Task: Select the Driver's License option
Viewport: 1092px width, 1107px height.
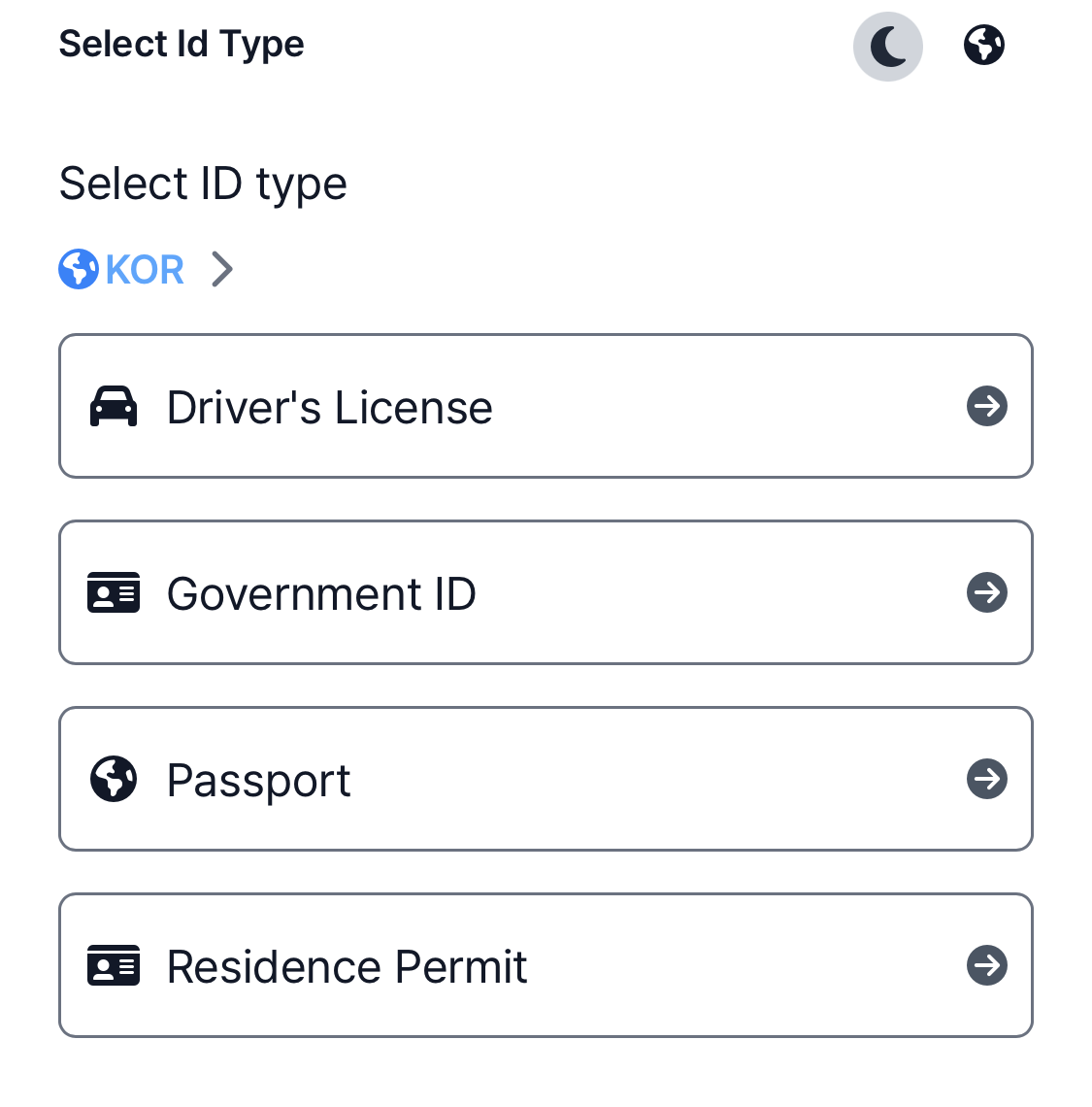Action: (545, 406)
